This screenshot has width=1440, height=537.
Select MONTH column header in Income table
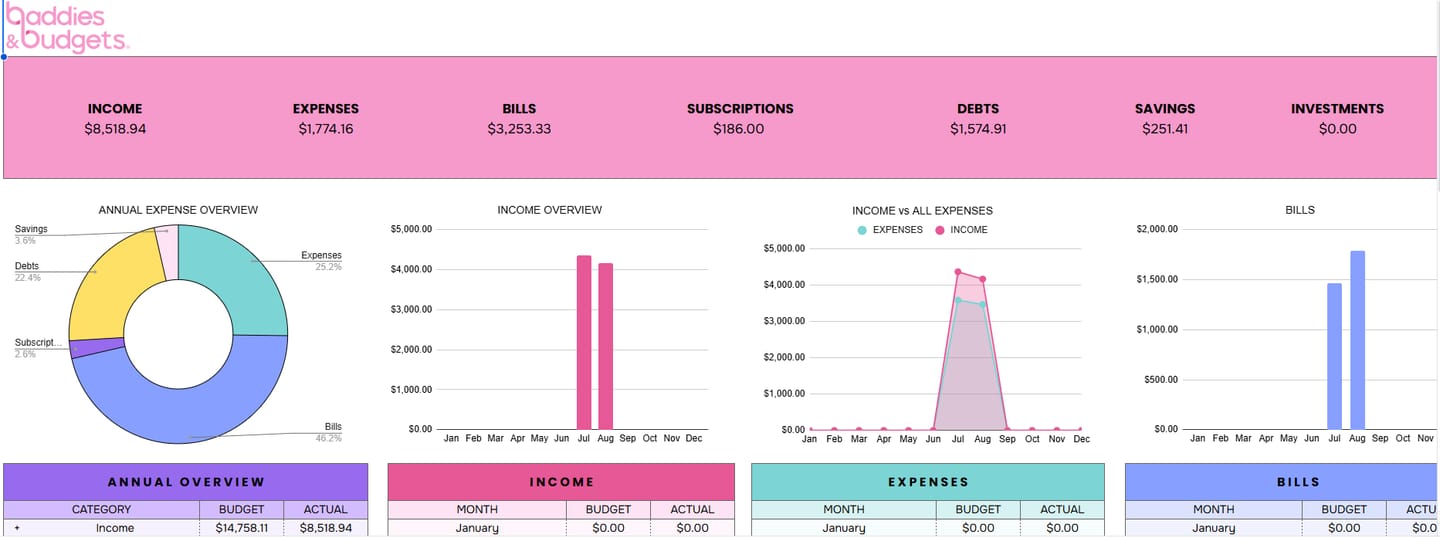click(x=477, y=510)
